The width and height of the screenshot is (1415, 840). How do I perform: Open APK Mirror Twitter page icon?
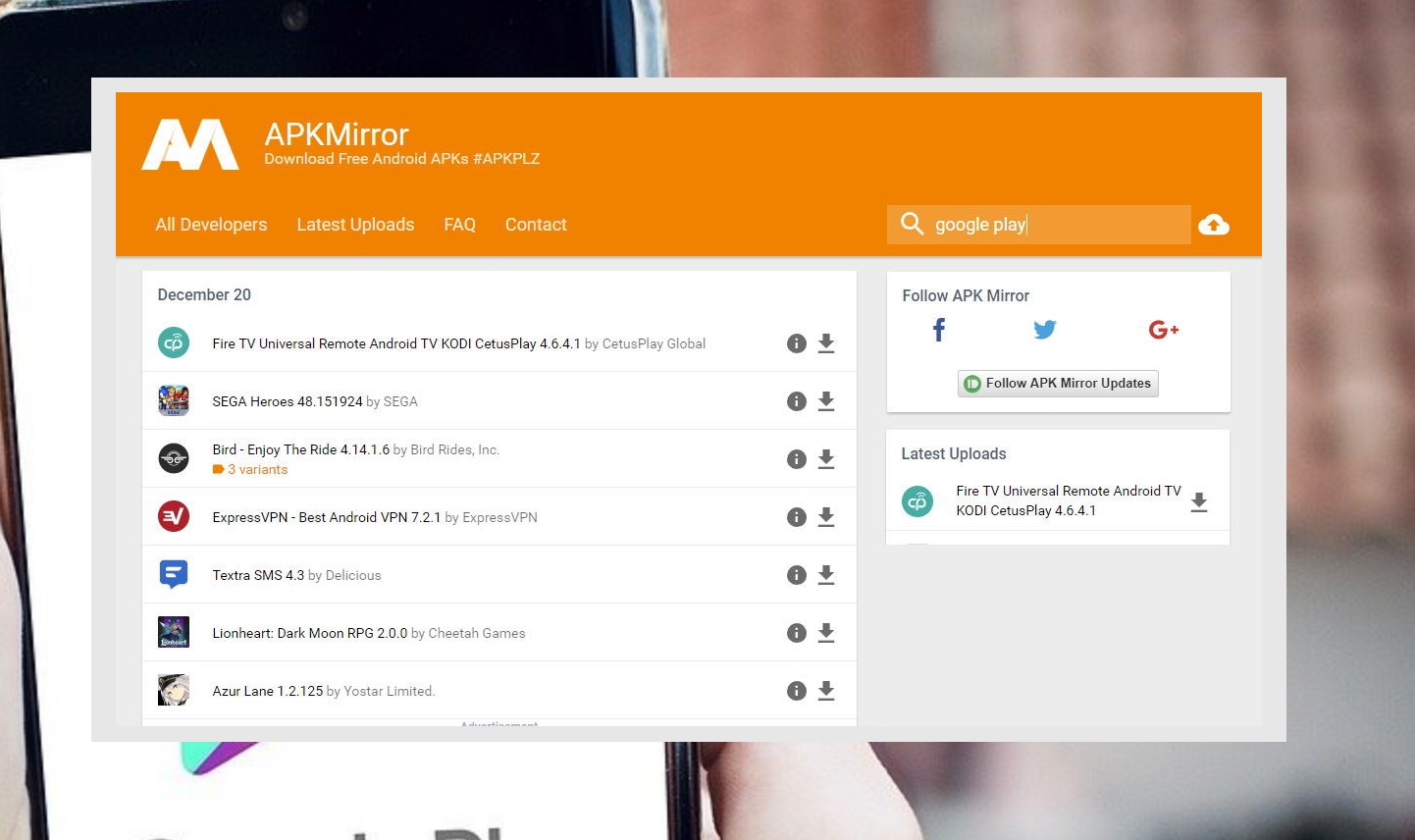pyautogui.click(x=1045, y=330)
